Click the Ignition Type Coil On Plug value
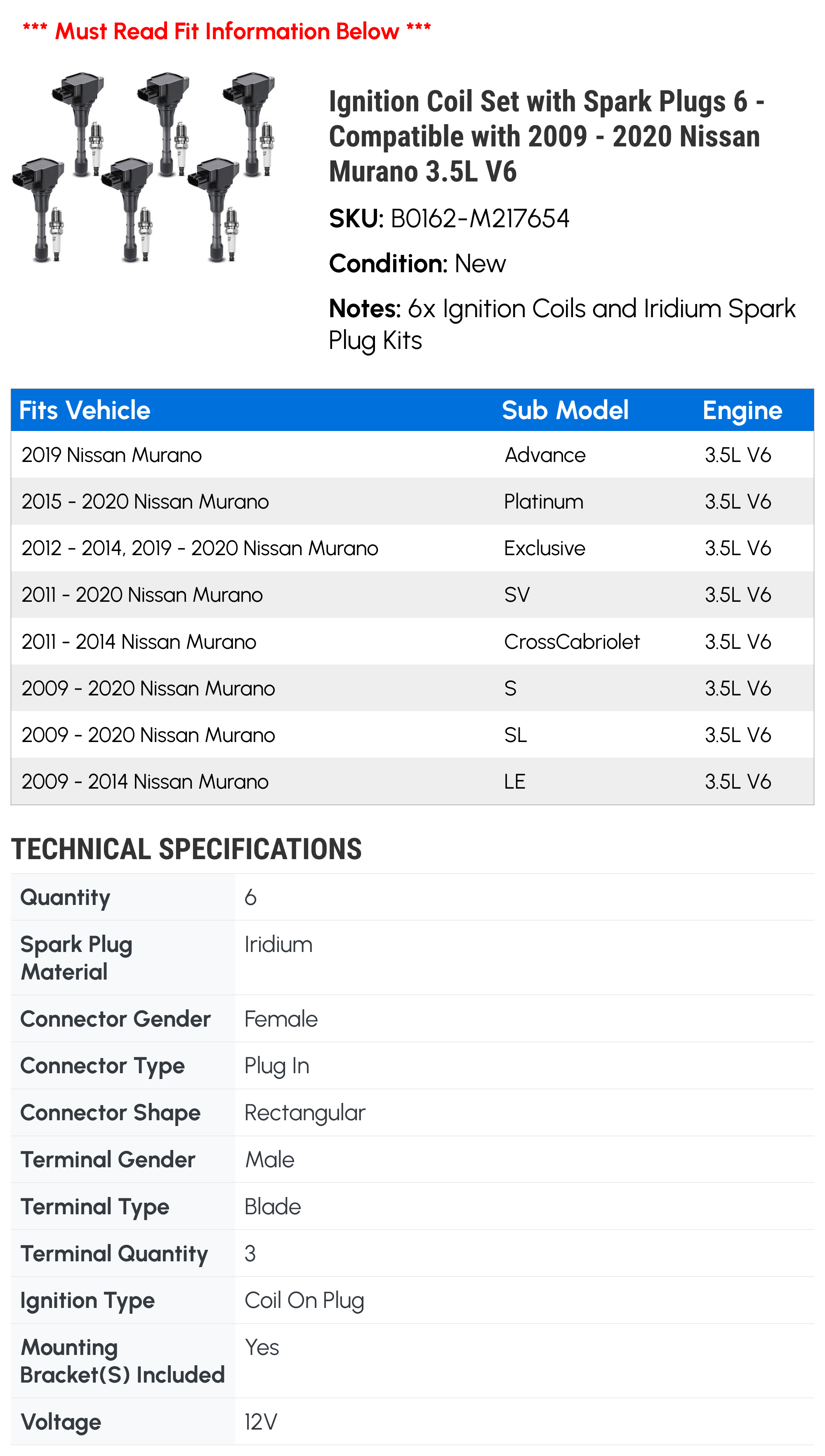 pos(304,1300)
